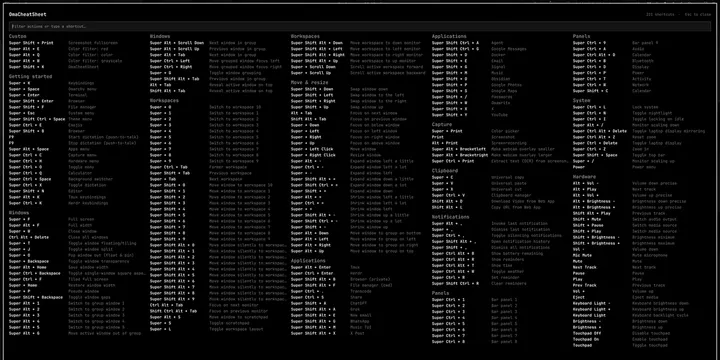
Task: Select the 'ChatGPT' application row
Action: 359,303
